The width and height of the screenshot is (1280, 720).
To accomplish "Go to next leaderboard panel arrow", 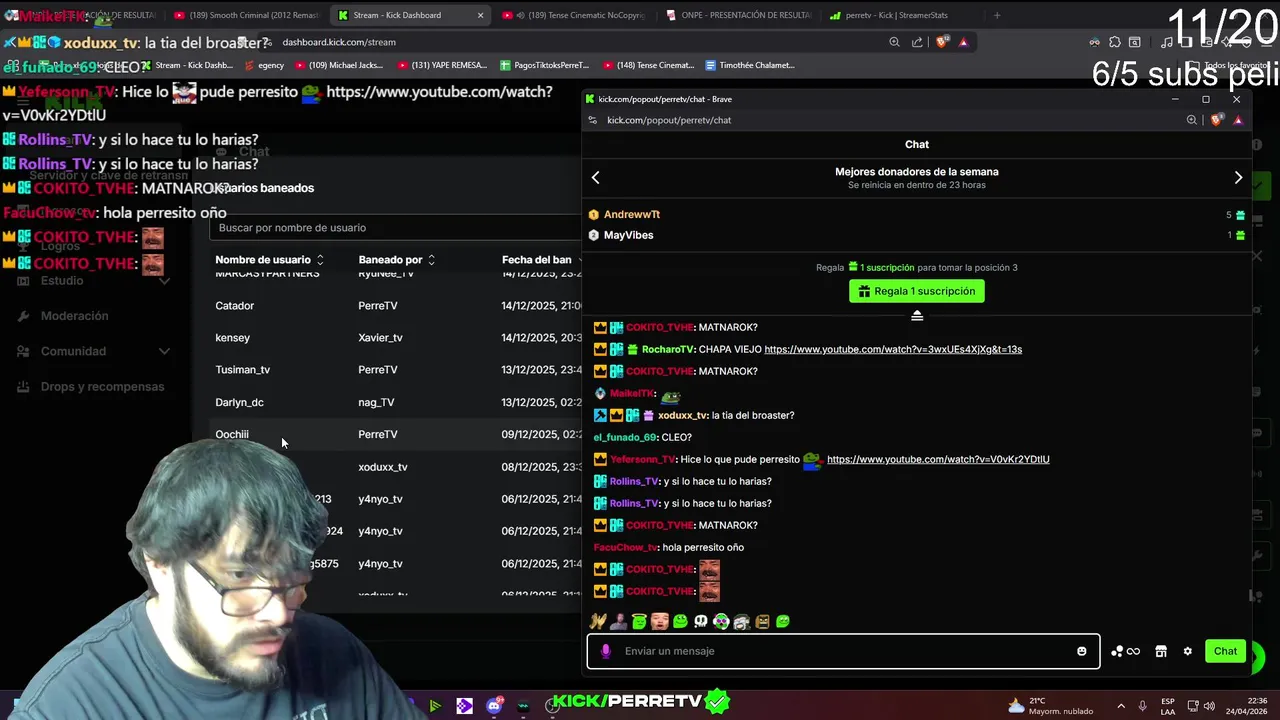I will (x=1238, y=178).
